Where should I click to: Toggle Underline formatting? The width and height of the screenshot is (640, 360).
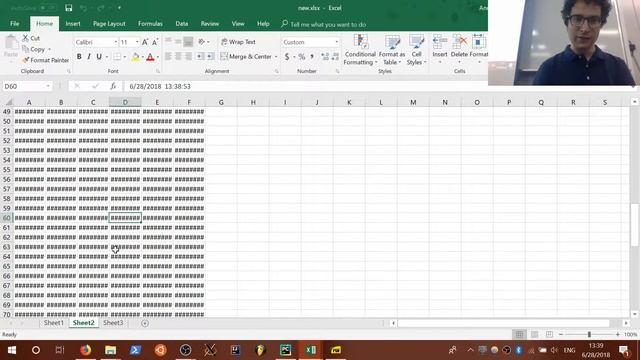click(99, 57)
